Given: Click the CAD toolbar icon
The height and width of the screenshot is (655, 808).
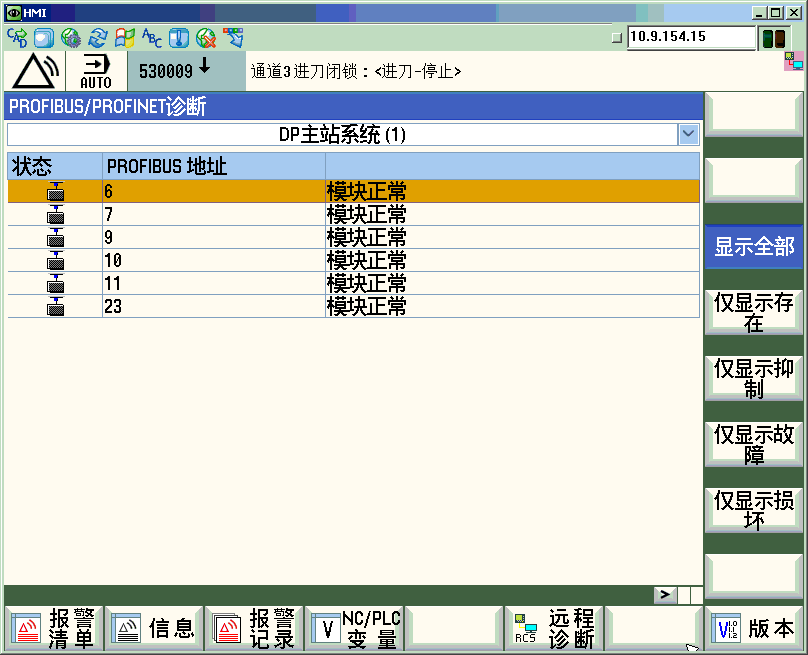Looking at the screenshot, I should pyautogui.click(x=17, y=38).
